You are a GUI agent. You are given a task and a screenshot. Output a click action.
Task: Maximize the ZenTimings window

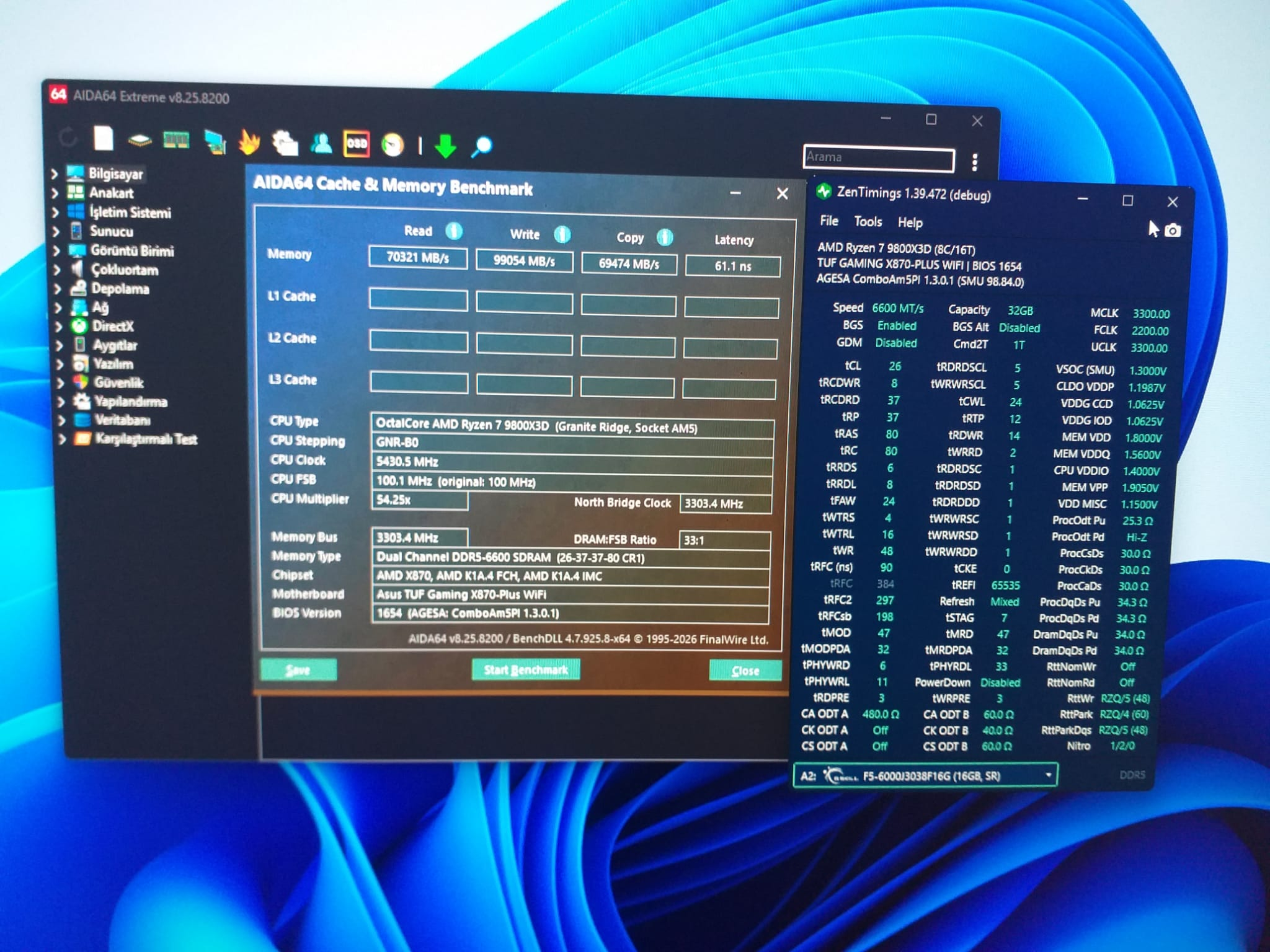tap(1127, 200)
